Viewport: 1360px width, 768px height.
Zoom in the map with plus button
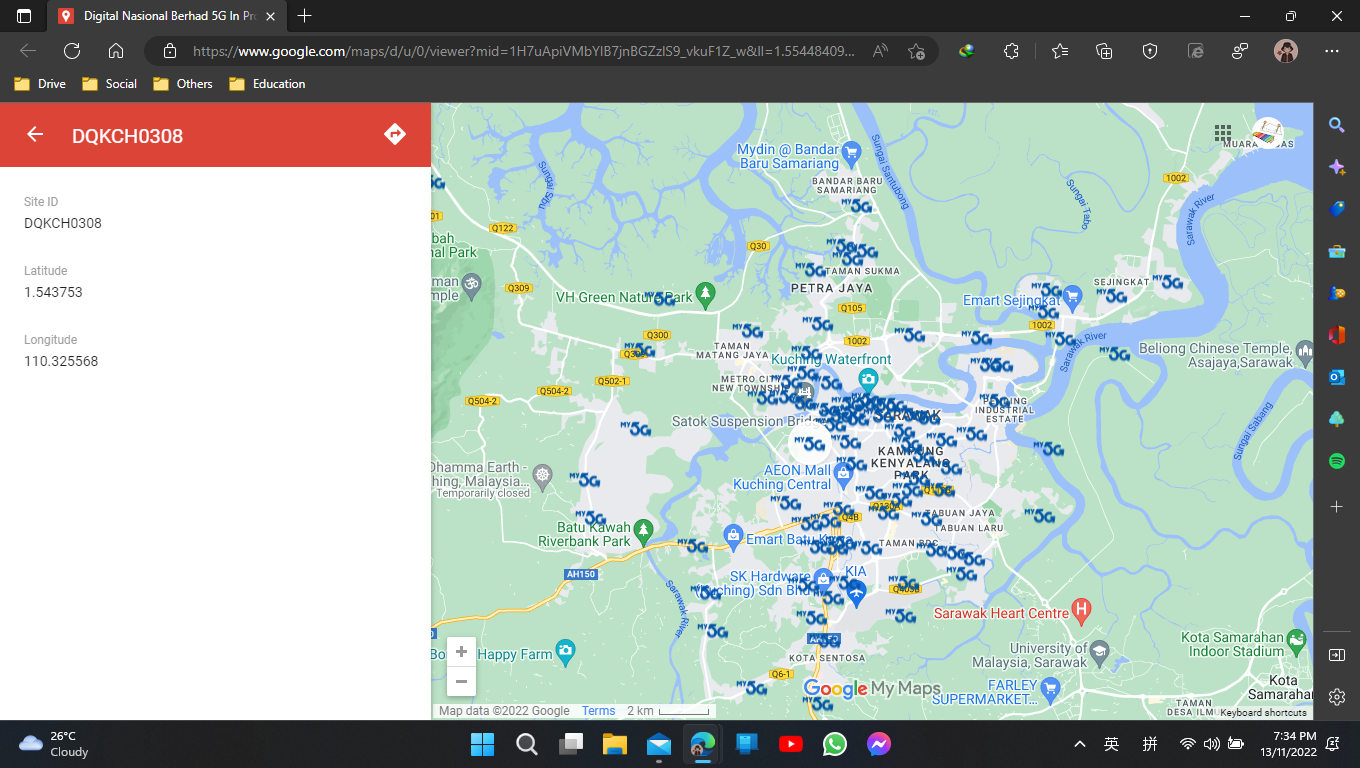point(461,652)
